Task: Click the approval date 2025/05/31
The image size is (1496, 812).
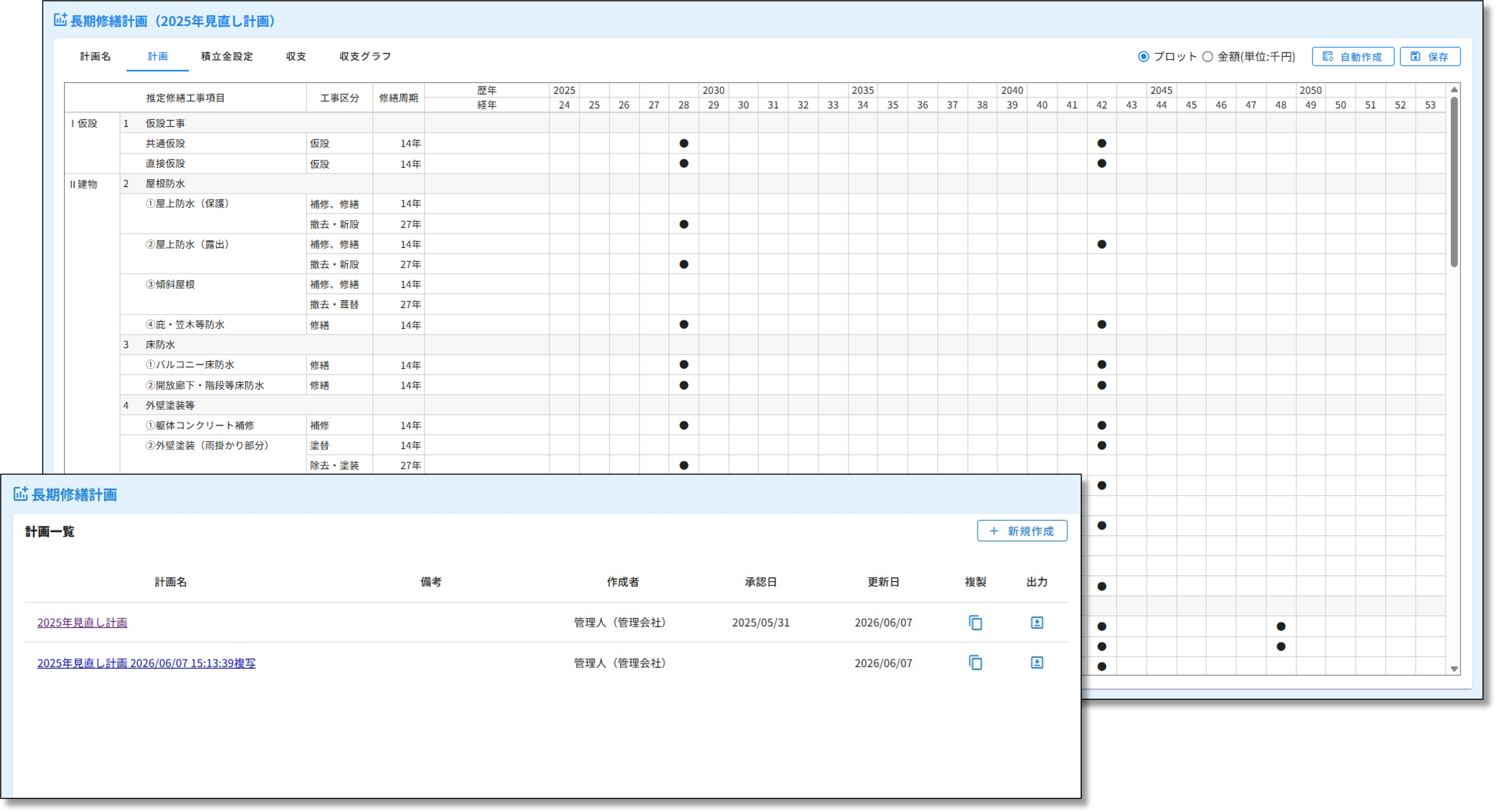Action: (x=761, y=623)
